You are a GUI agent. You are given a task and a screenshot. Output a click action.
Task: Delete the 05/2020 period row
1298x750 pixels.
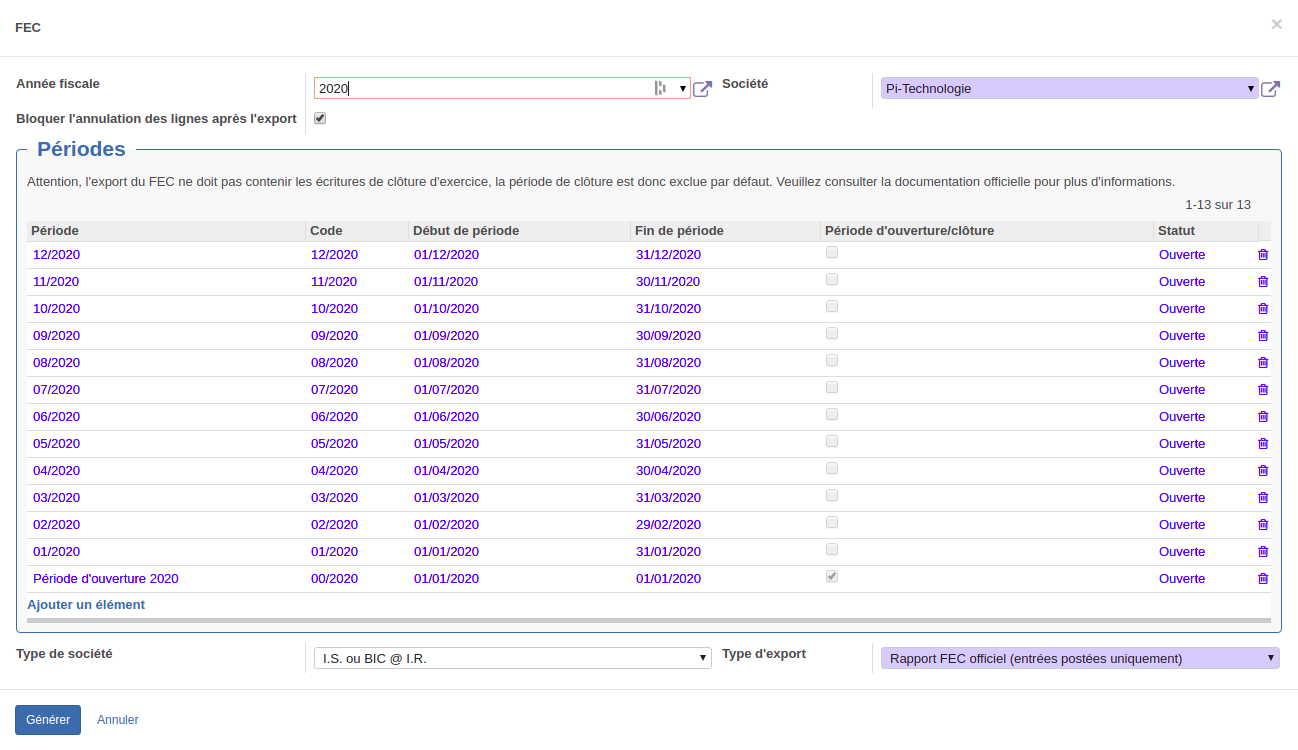coord(1263,444)
